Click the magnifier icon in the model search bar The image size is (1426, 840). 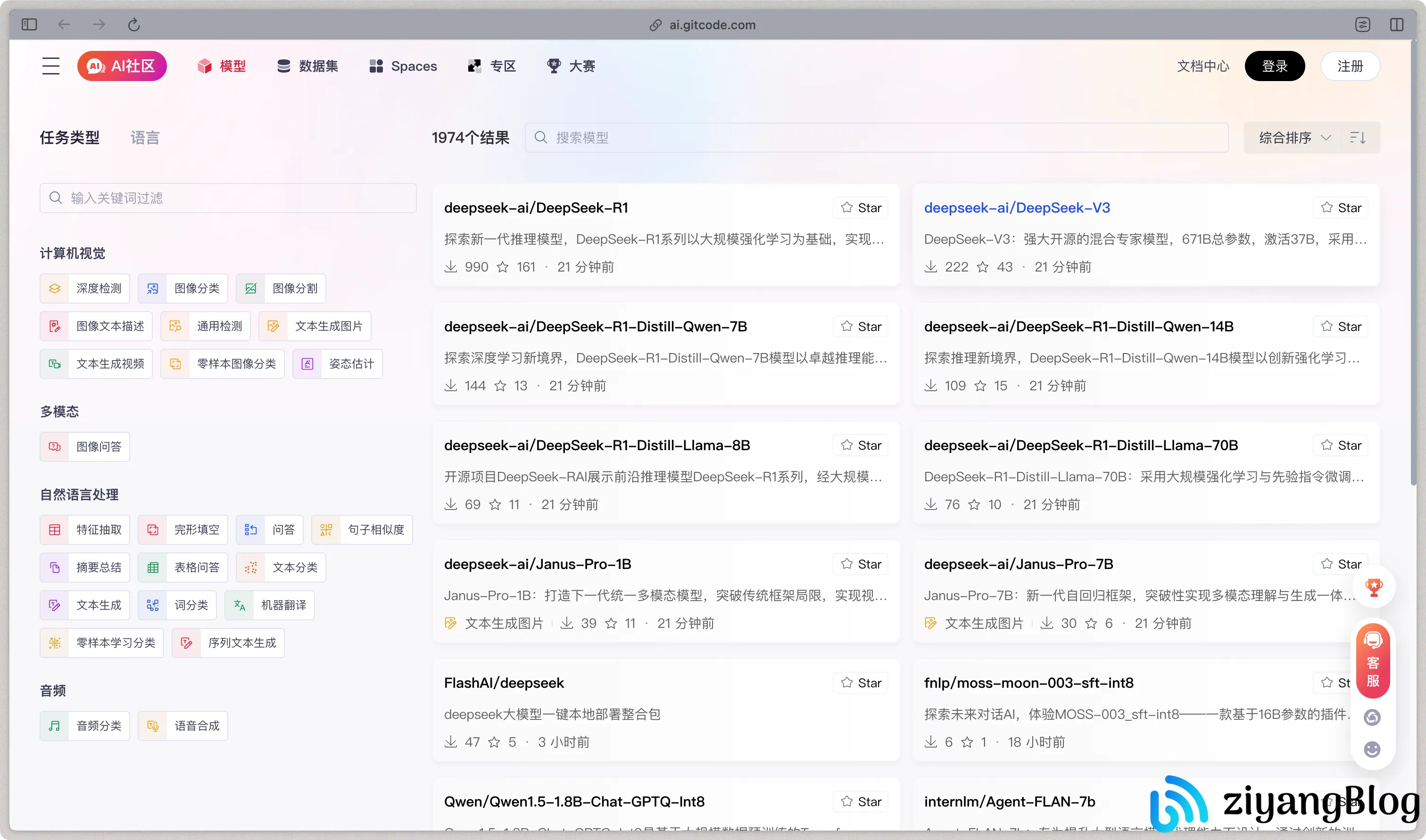[540, 137]
